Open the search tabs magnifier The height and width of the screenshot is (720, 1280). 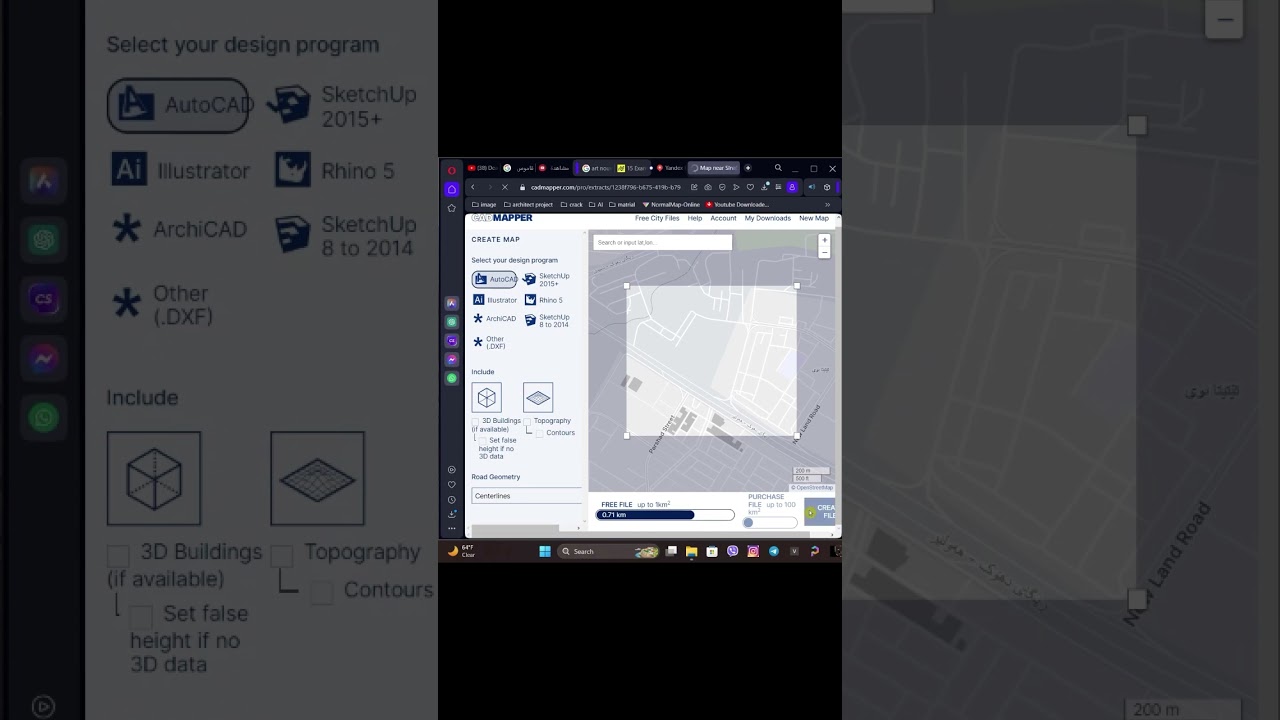[x=778, y=168]
